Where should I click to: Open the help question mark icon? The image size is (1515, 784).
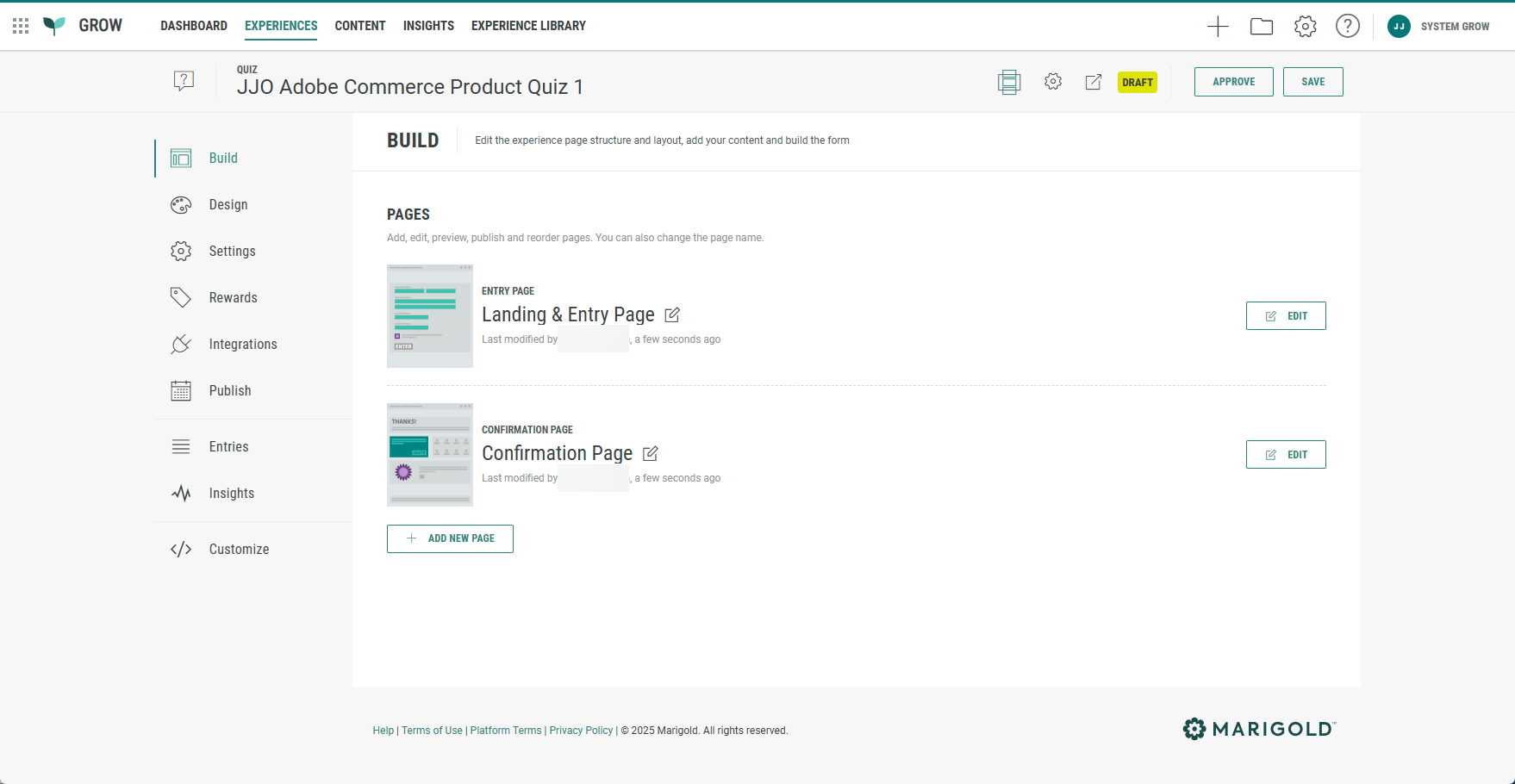(1347, 27)
